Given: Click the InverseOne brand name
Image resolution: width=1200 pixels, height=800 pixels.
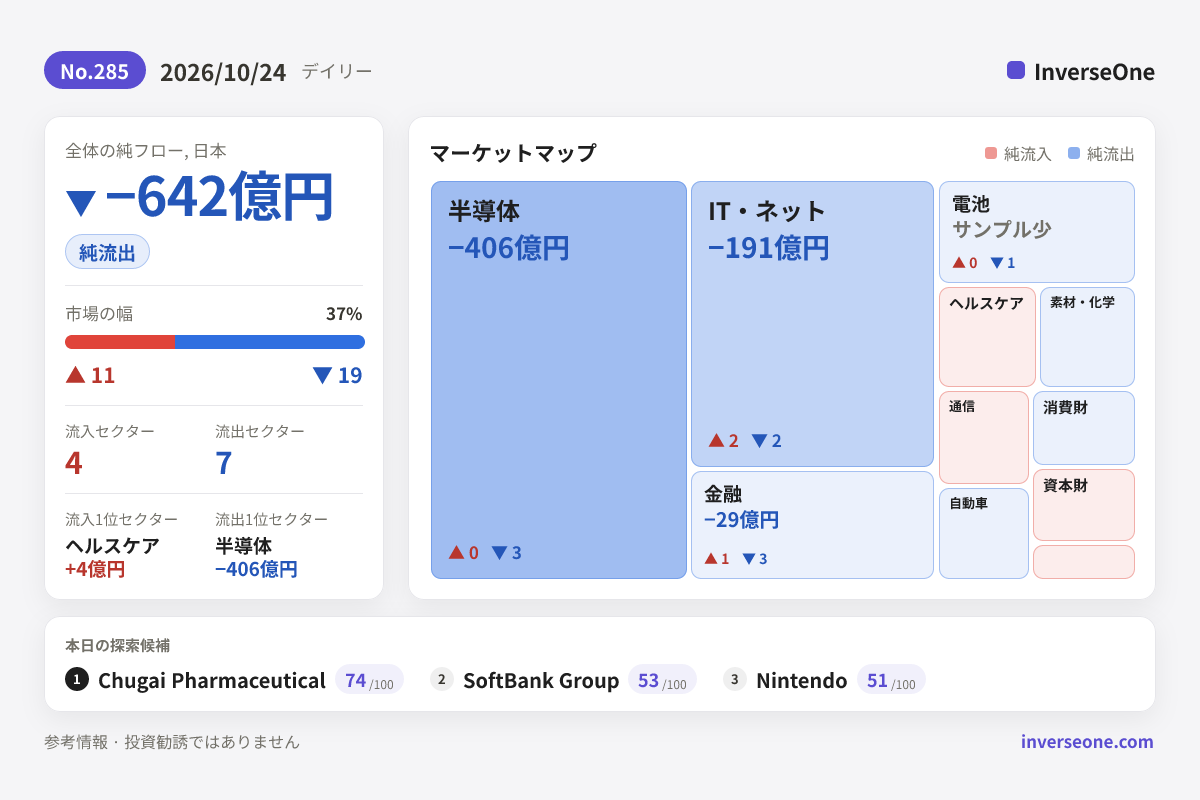Looking at the screenshot, I should click(1094, 72).
